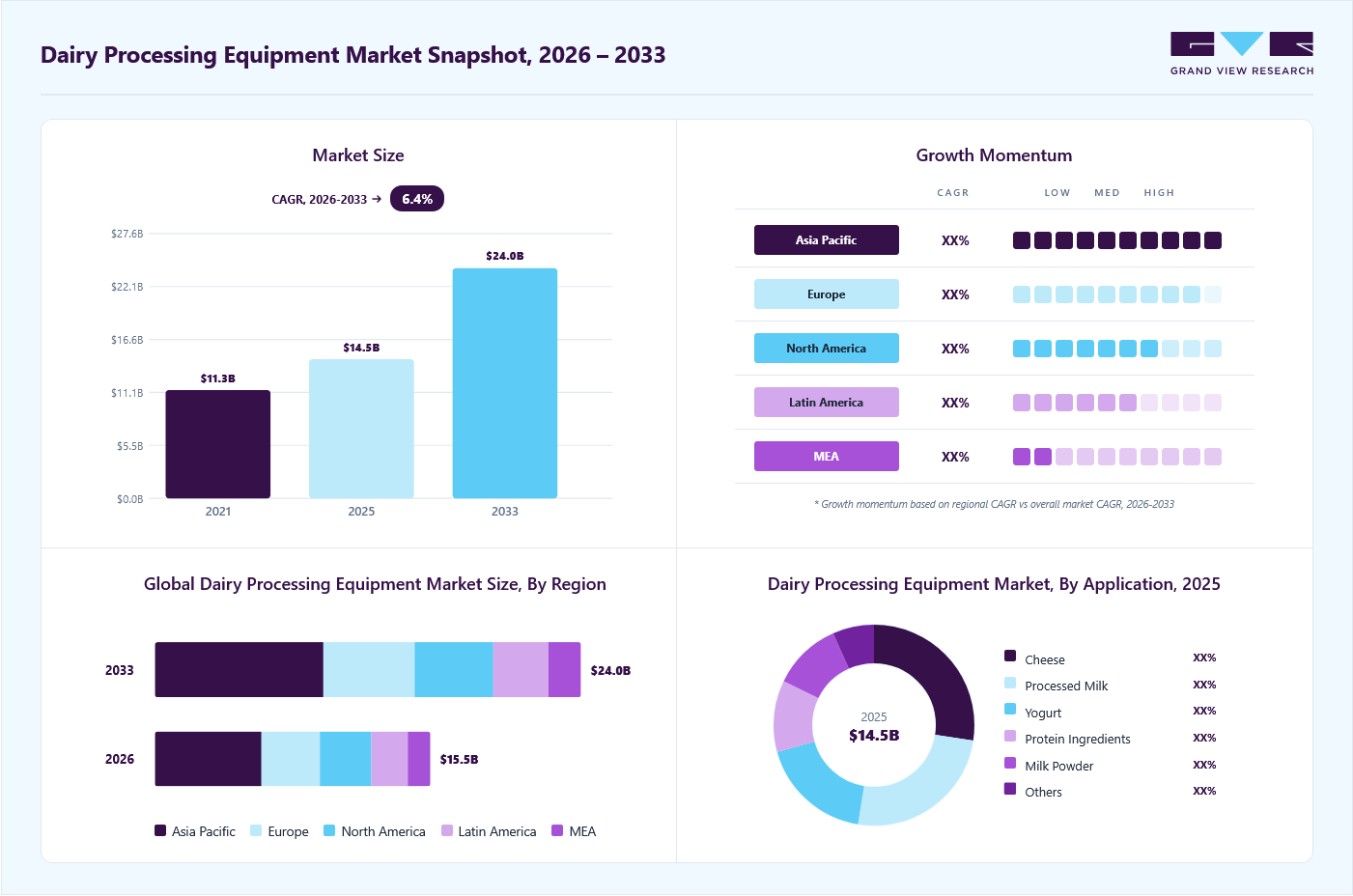Image resolution: width=1353 pixels, height=896 pixels.
Task: Select the Asia Pacific region label
Action: click(x=826, y=240)
